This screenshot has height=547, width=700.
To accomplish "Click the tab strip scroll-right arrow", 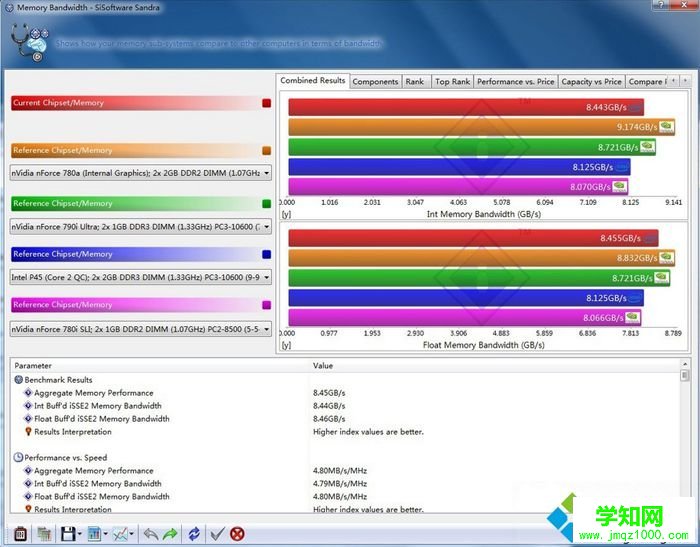I will click(685, 81).
